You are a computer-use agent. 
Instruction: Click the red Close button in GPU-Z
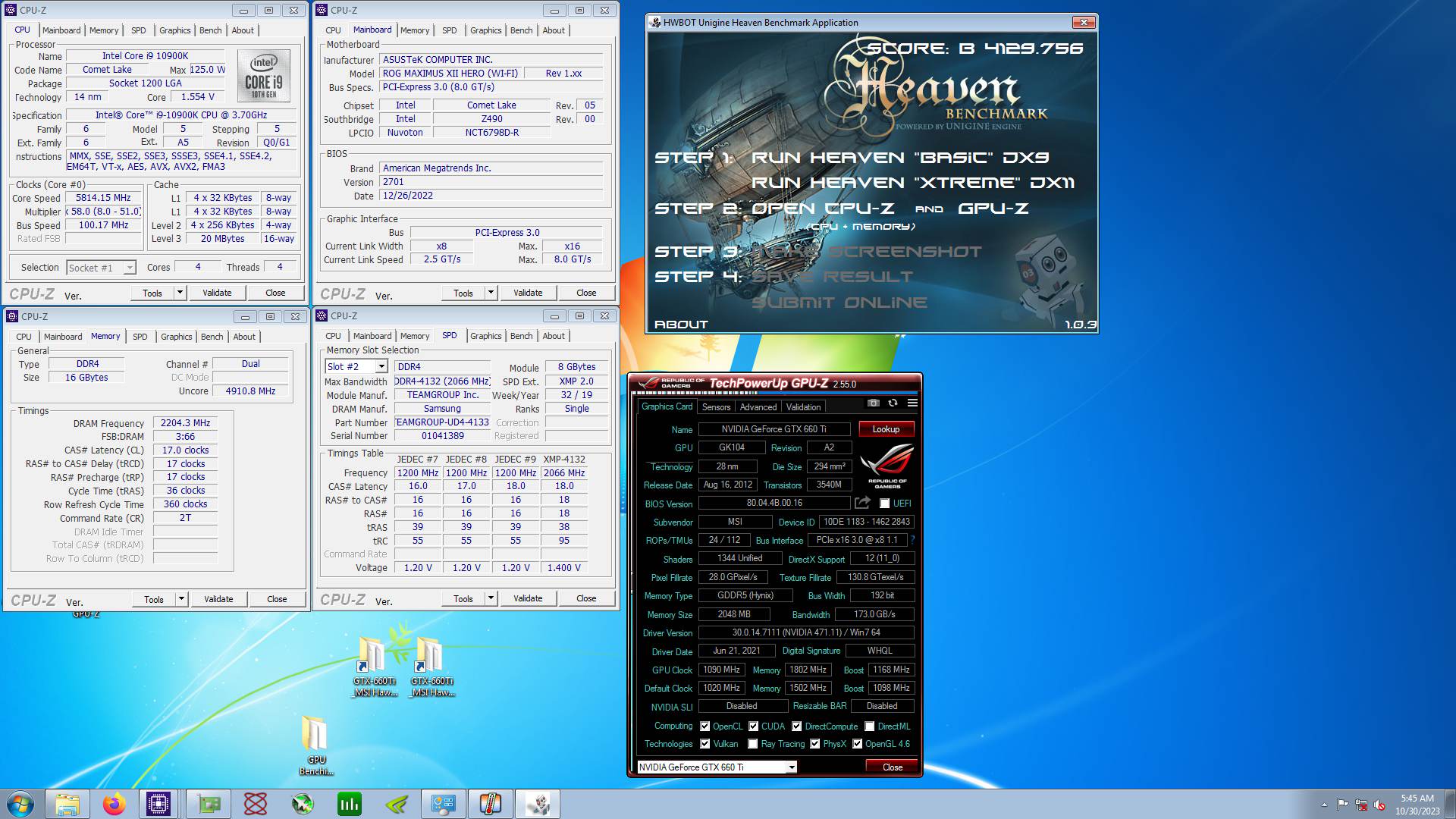[892, 767]
